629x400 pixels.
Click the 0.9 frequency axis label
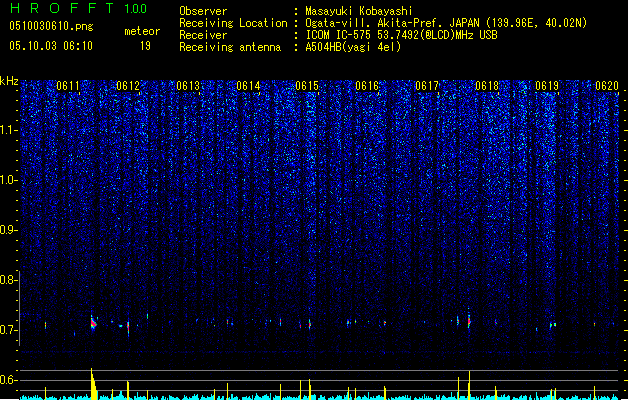point(9,230)
